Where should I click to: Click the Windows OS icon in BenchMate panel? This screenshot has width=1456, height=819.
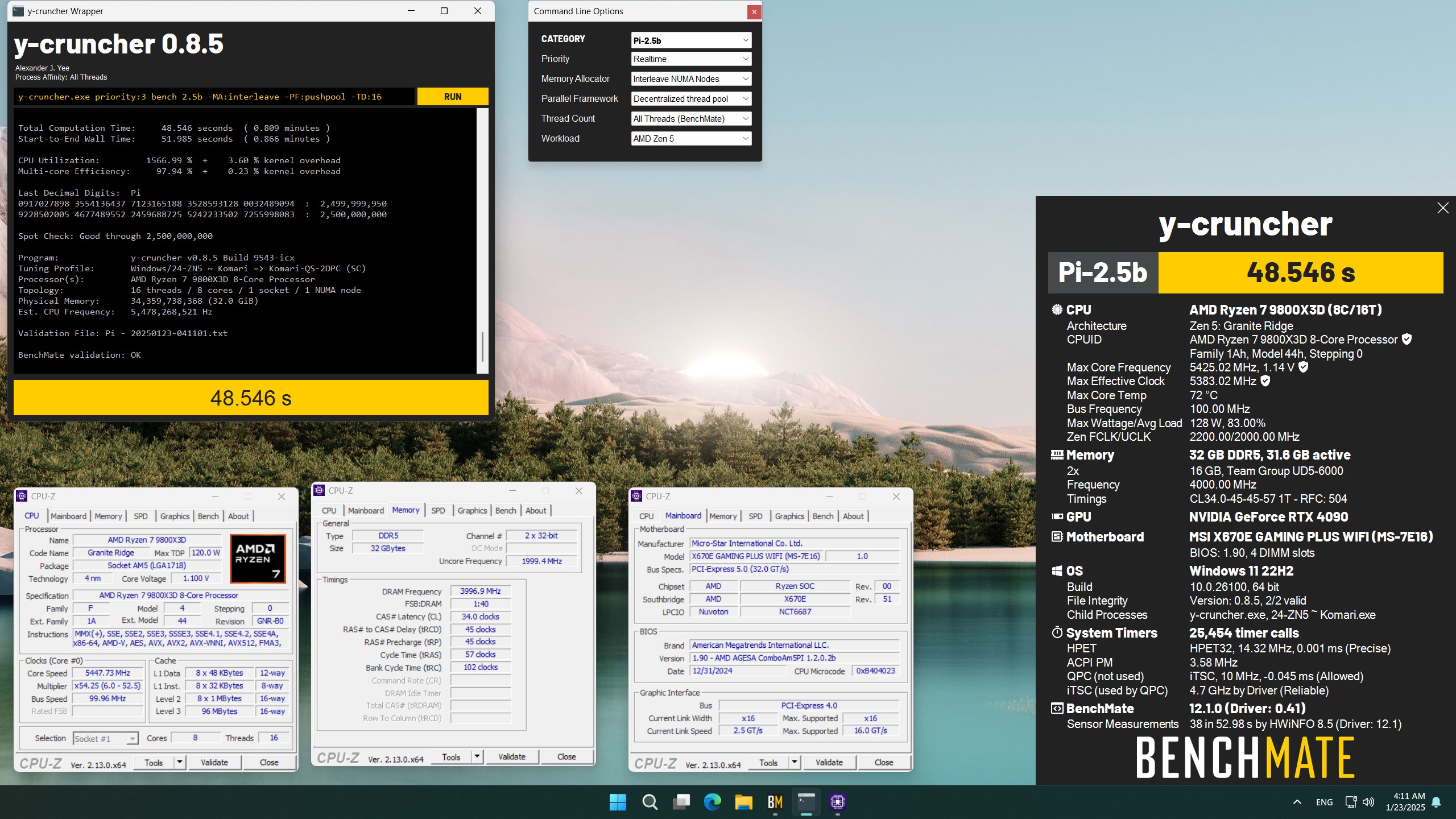[1057, 571]
